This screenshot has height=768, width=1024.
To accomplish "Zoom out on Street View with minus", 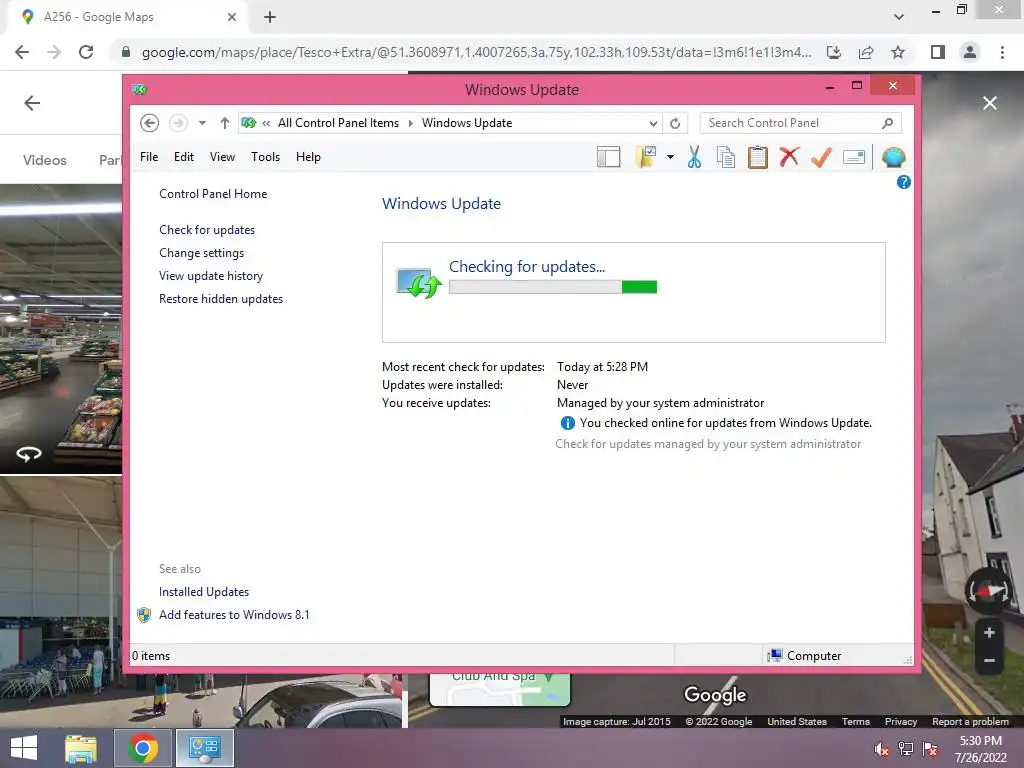I will (x=989, y=660).
